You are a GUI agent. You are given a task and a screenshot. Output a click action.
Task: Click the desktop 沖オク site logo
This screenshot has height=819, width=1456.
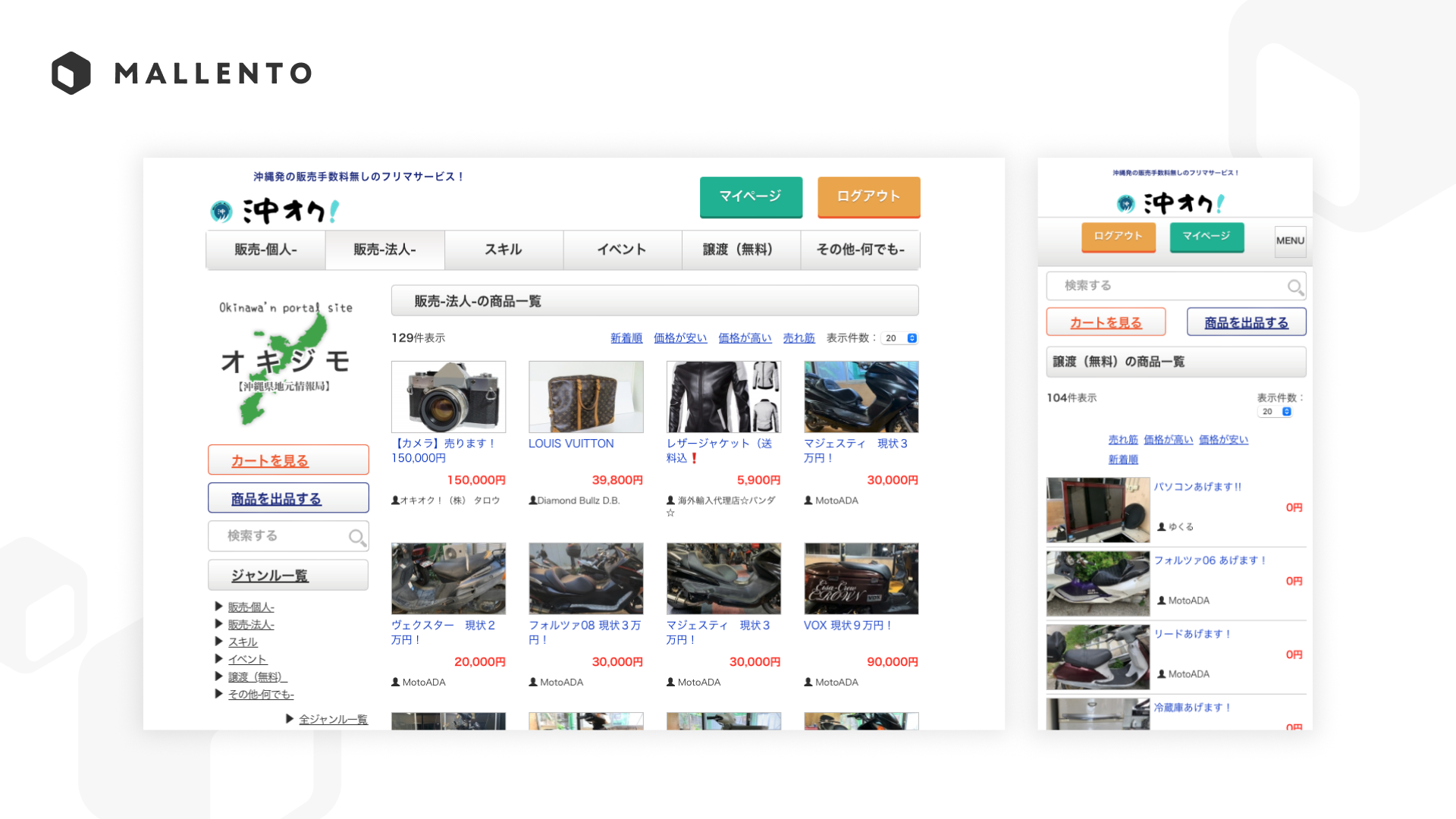pos(276,211)
